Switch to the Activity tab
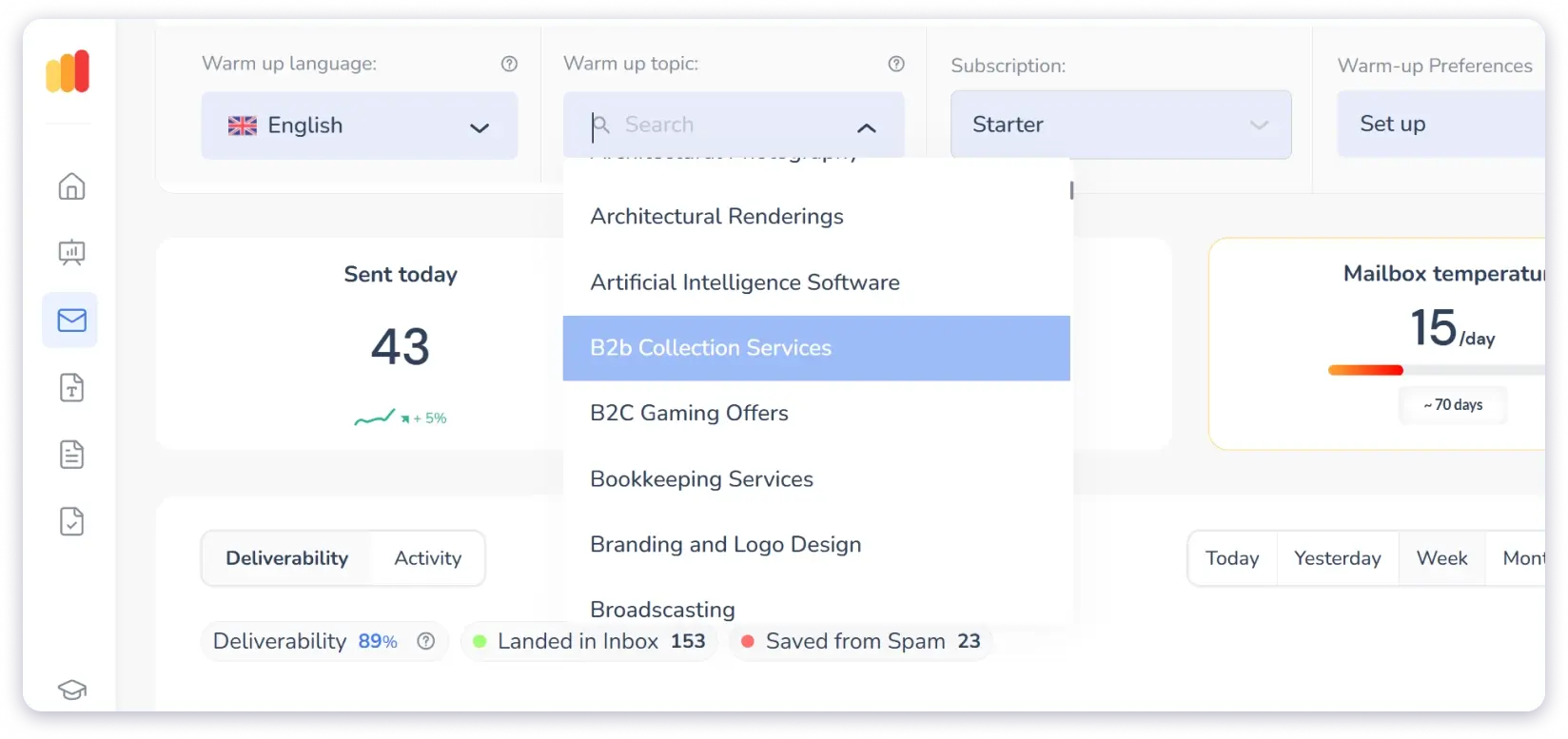 pos(427,558)
